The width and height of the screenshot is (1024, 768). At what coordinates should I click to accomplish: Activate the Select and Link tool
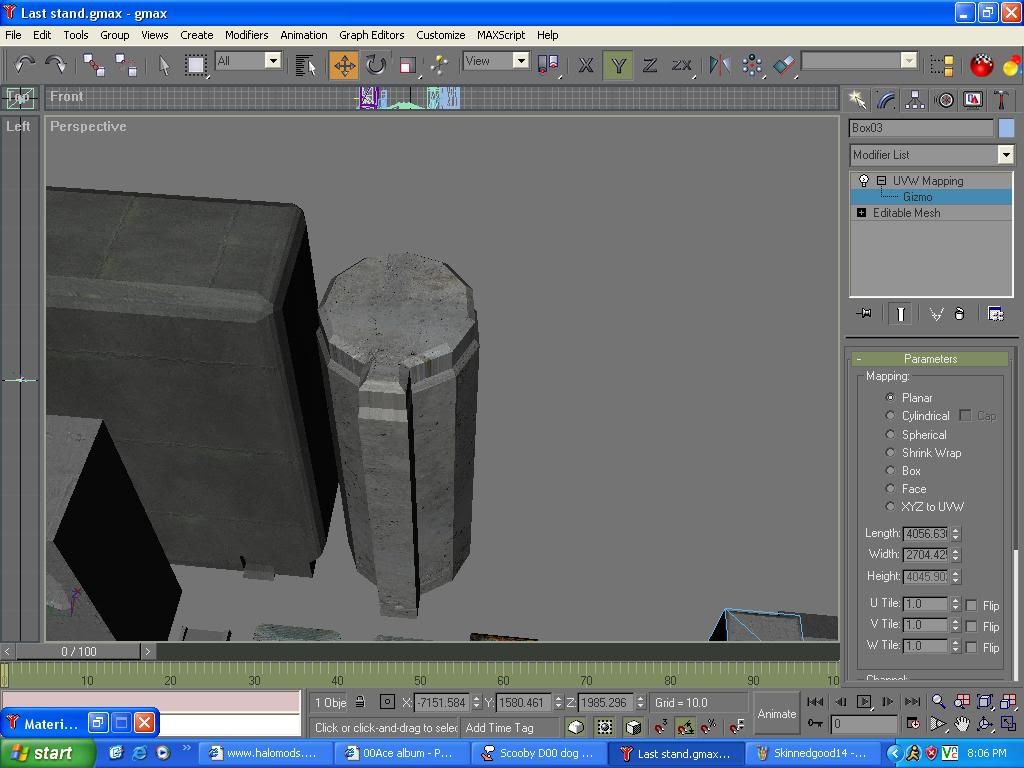(93, 65)
